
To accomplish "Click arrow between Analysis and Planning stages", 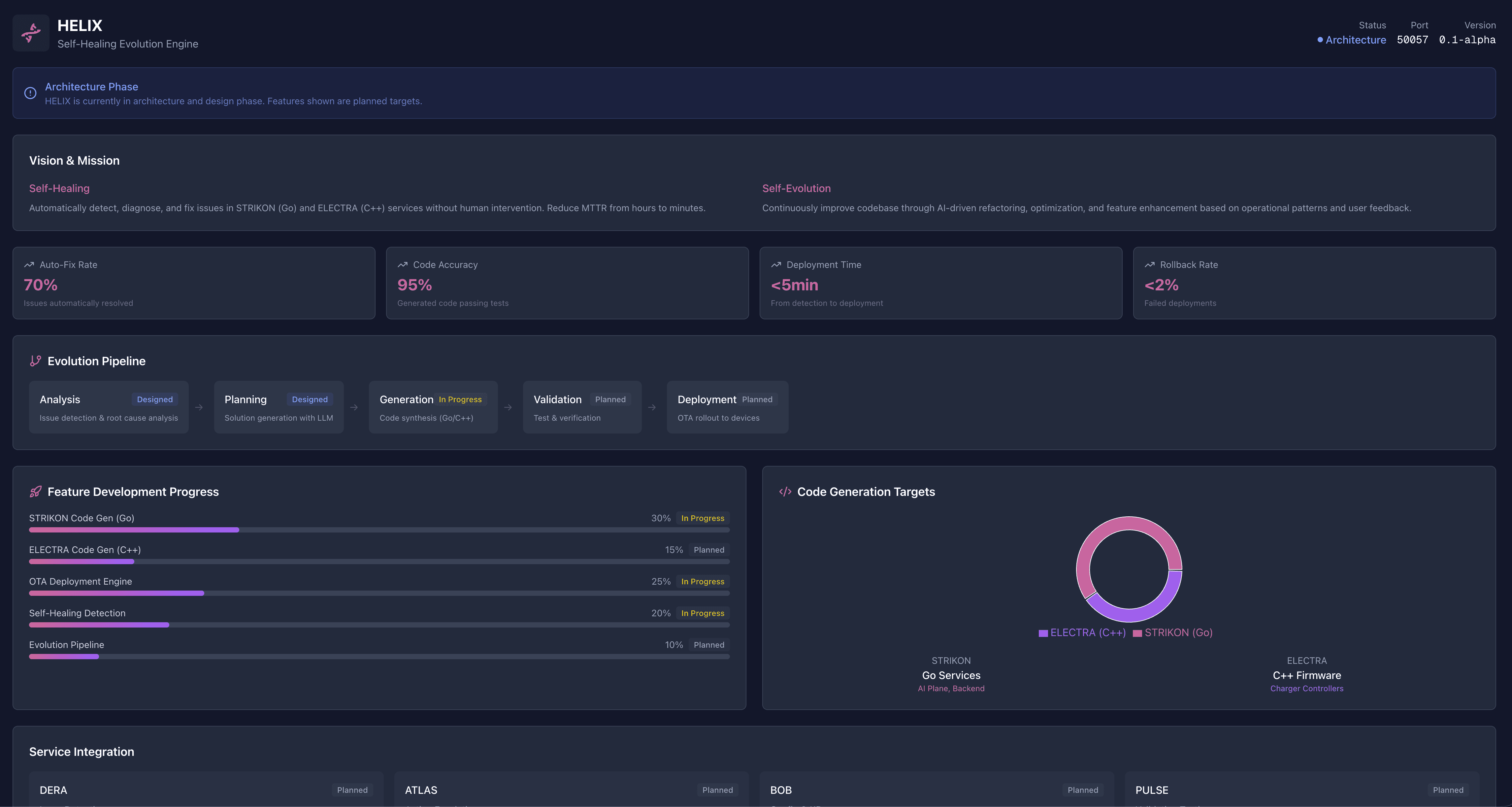I will coord(199,407).
